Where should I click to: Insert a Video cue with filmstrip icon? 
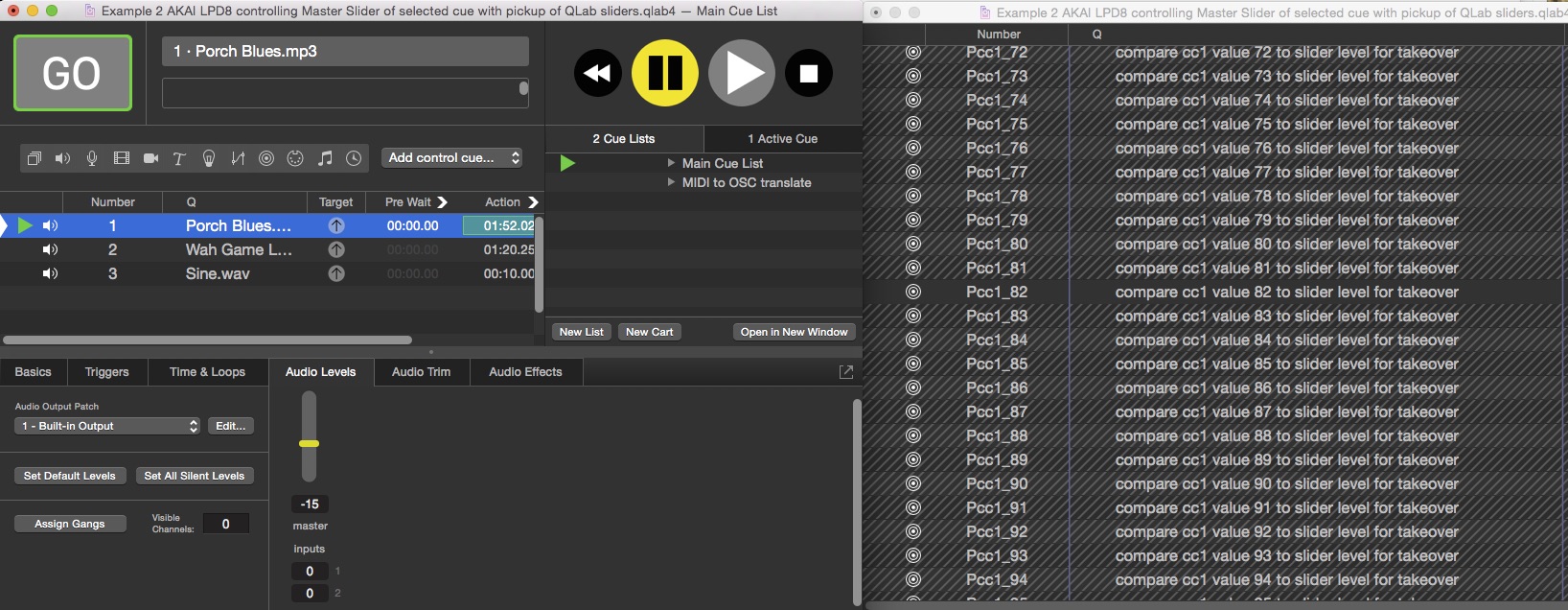coord(122,158)
